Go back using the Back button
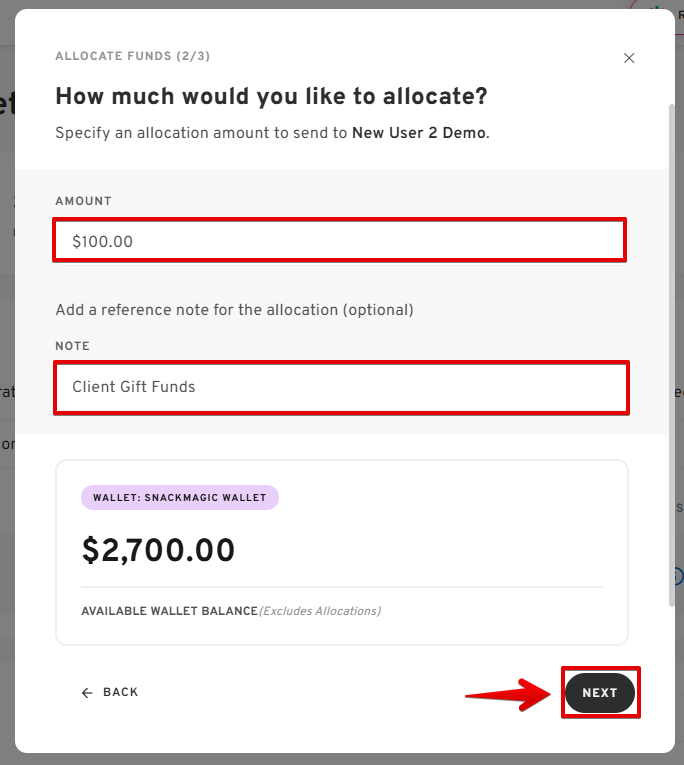The width and height of the screenshot is (684, 765). coord(120,692)
